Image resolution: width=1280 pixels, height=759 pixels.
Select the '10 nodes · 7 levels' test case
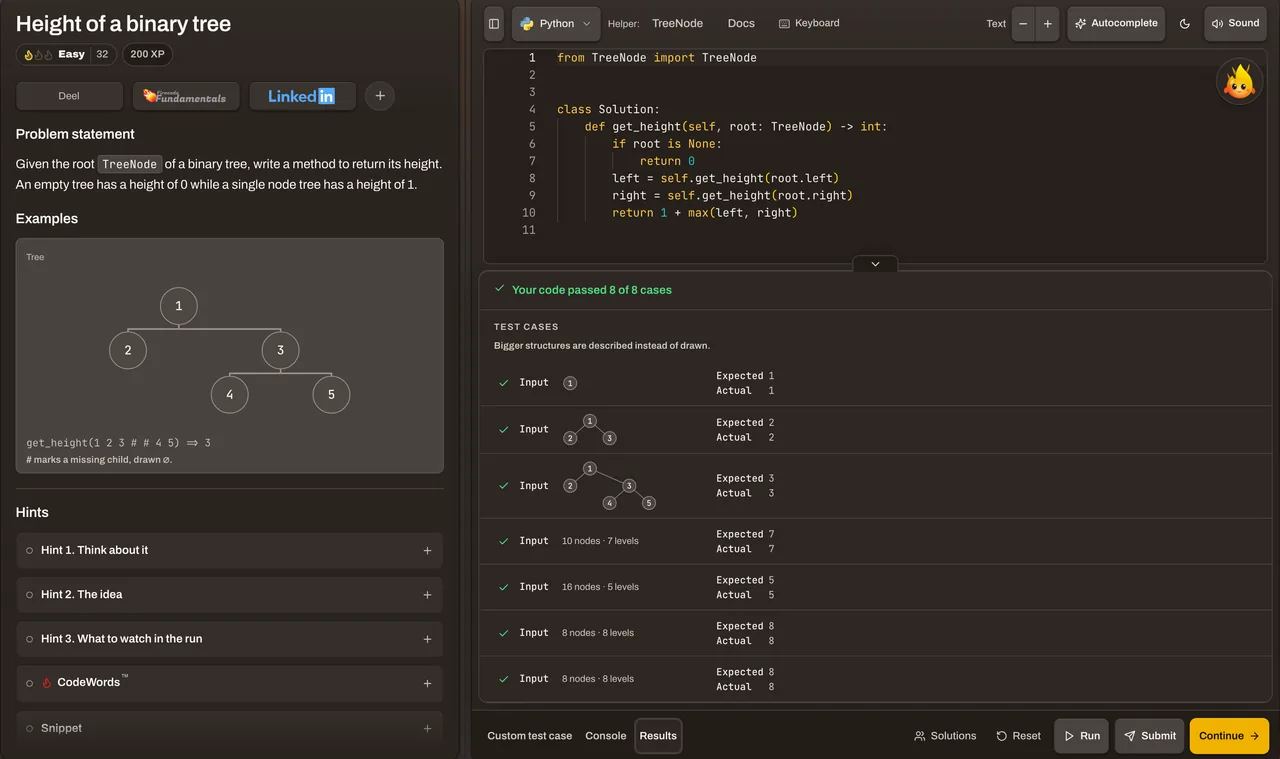point(875,541)
